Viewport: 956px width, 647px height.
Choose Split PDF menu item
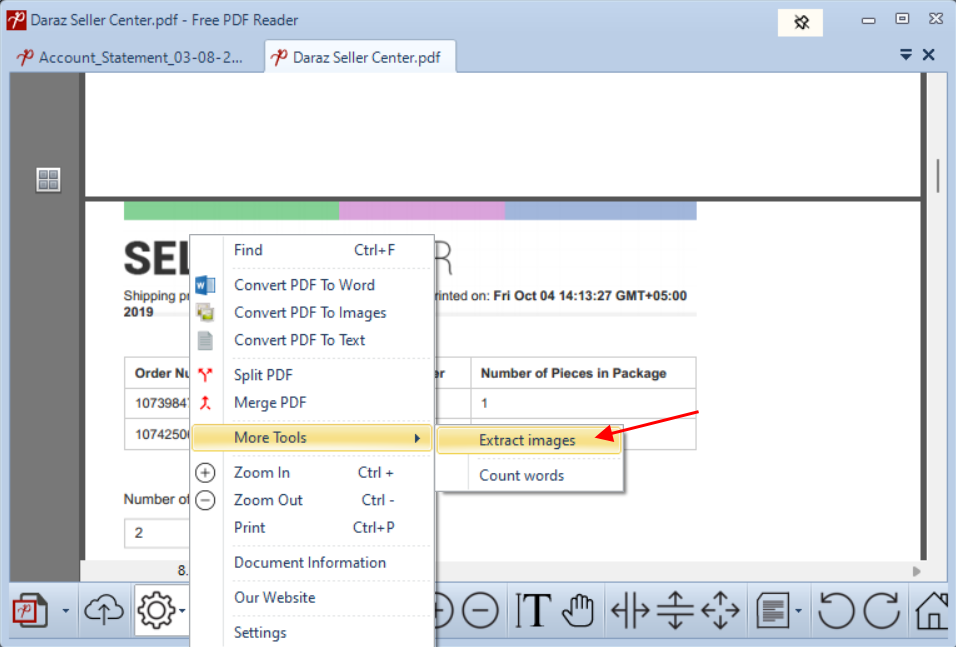[x=312, y=374]
